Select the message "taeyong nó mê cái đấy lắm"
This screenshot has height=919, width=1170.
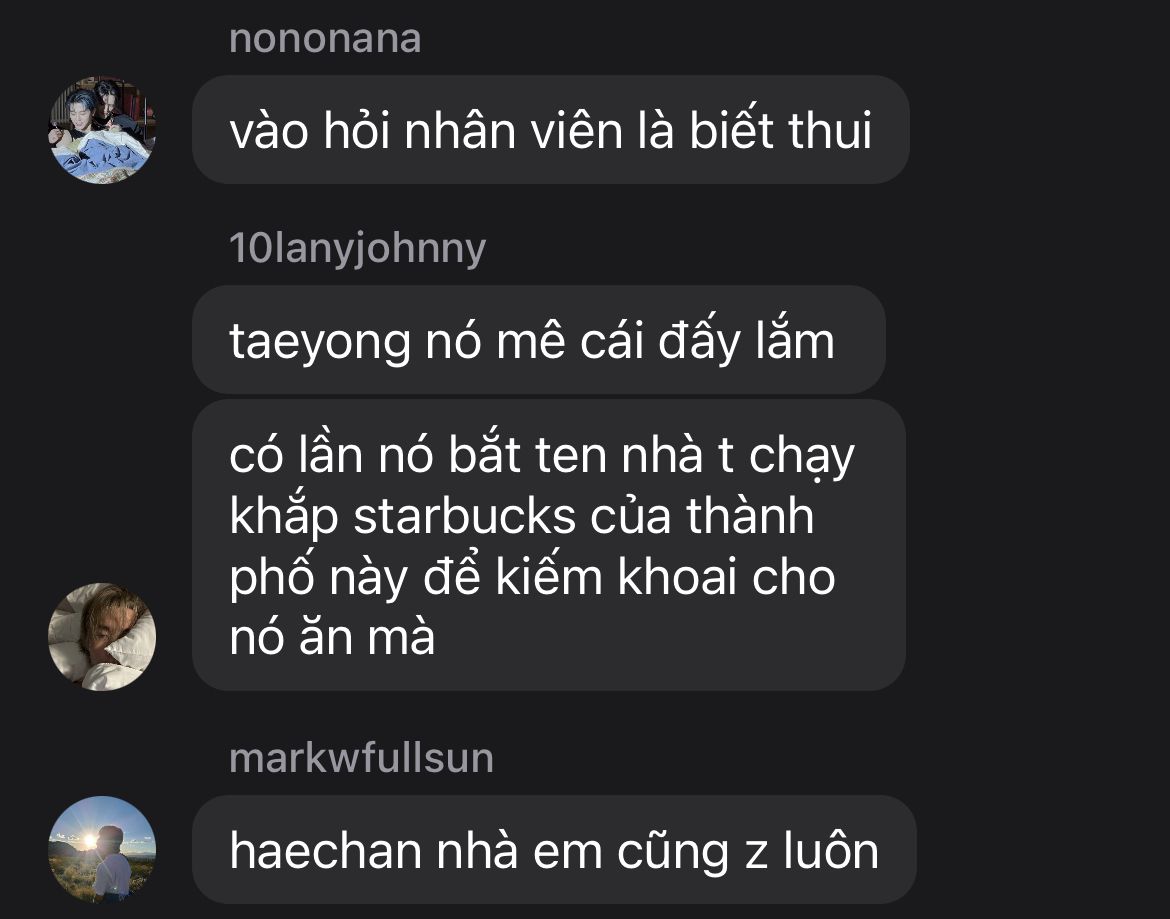[539, 340]
